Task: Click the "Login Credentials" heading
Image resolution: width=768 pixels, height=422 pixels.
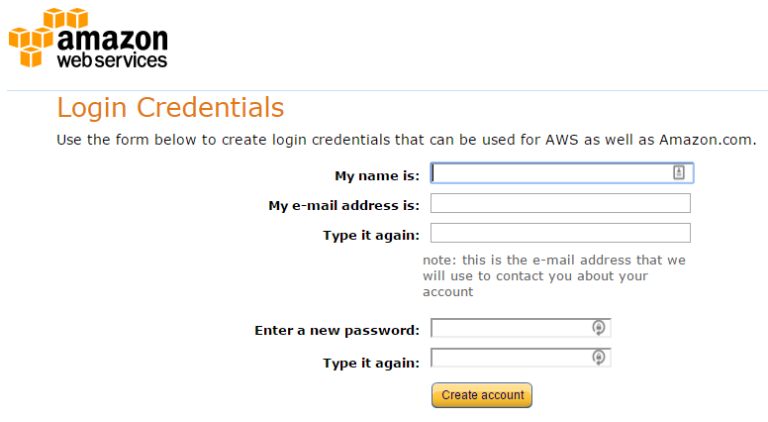Action: pyautogui.click(x=170, y=108)
